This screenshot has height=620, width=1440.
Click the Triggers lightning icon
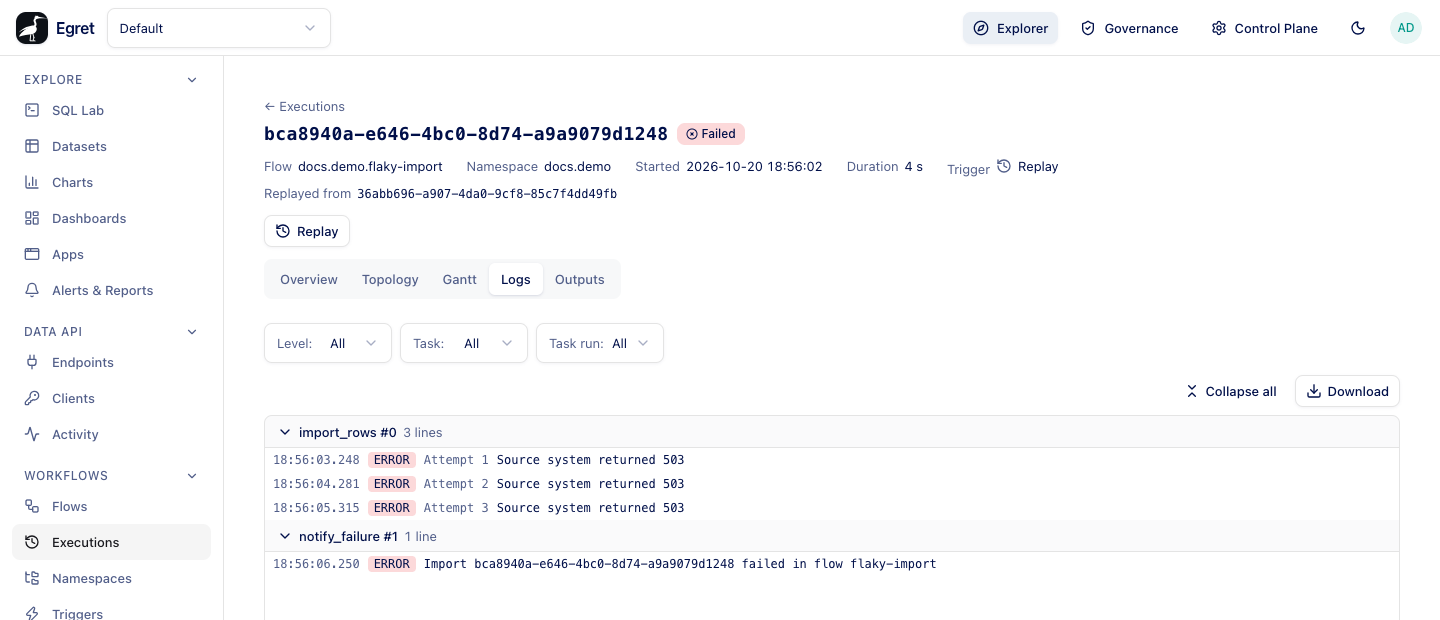(x=32, y=613)
